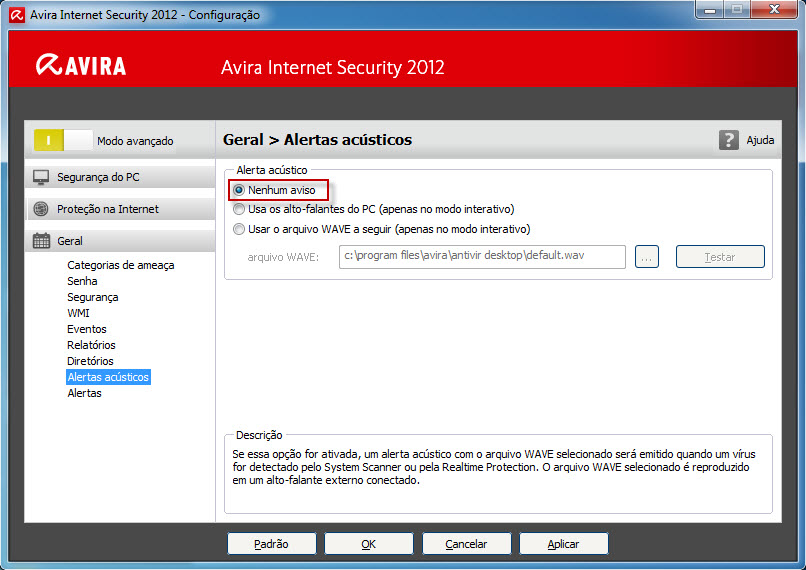Open the Alertas settings page

[x=84, y=393]
